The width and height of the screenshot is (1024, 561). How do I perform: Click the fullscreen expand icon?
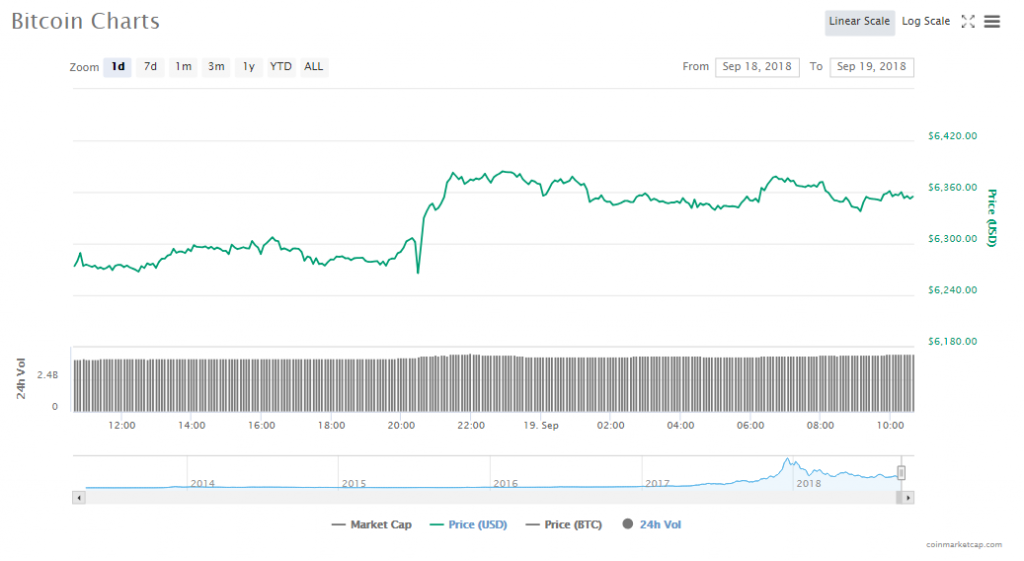pos(967,21)
